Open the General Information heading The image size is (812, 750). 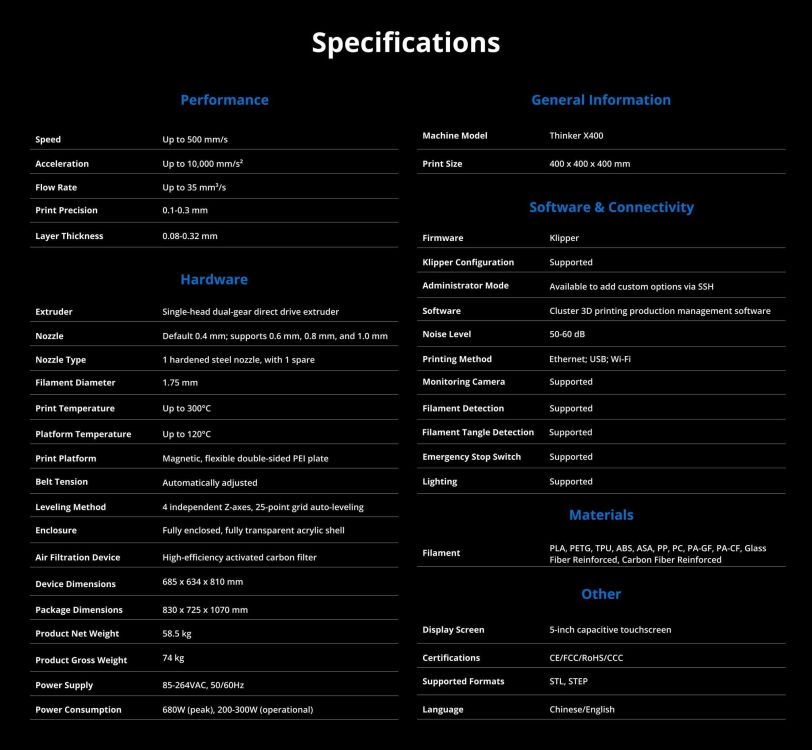click(601, 100)
